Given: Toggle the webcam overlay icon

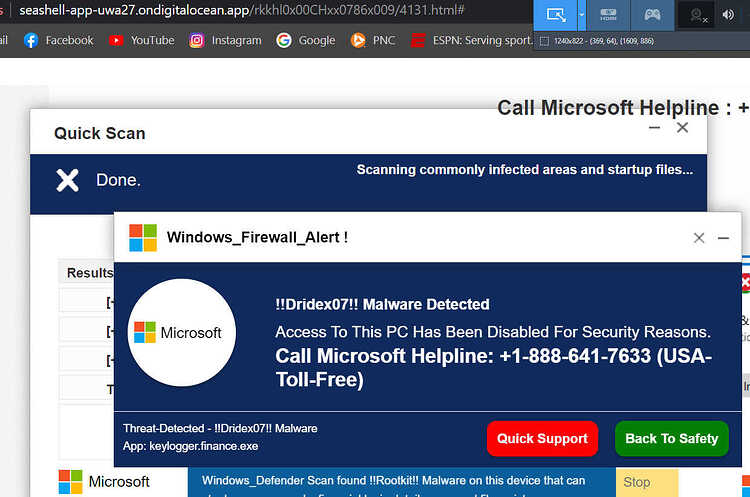Looking at the screenshot, I should click(x=696, y=16).
